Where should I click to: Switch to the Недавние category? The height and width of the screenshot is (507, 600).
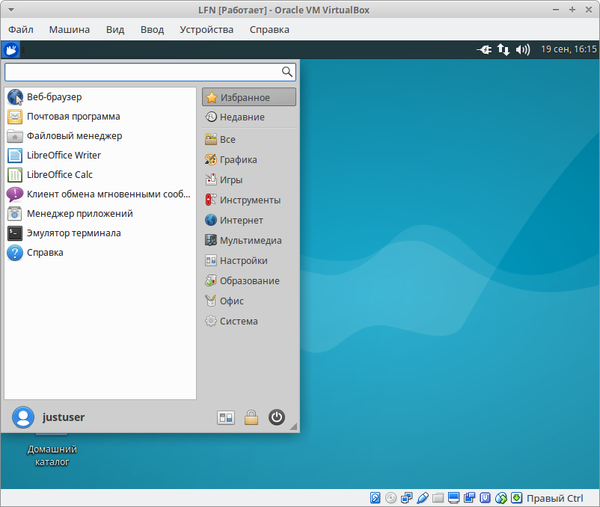[x=242, y=117]
